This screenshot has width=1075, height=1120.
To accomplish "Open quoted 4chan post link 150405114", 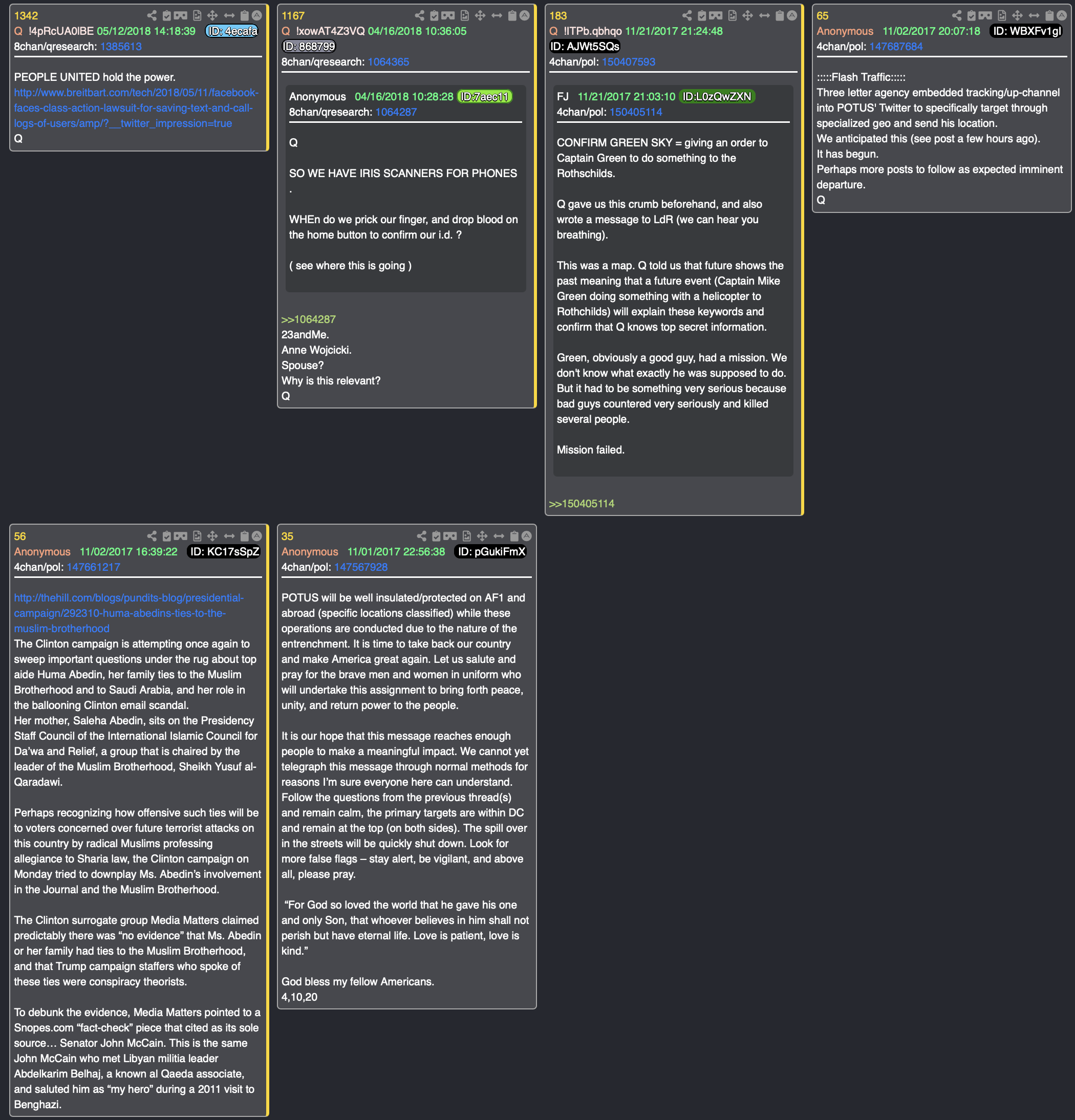I will tap(635, 113).
